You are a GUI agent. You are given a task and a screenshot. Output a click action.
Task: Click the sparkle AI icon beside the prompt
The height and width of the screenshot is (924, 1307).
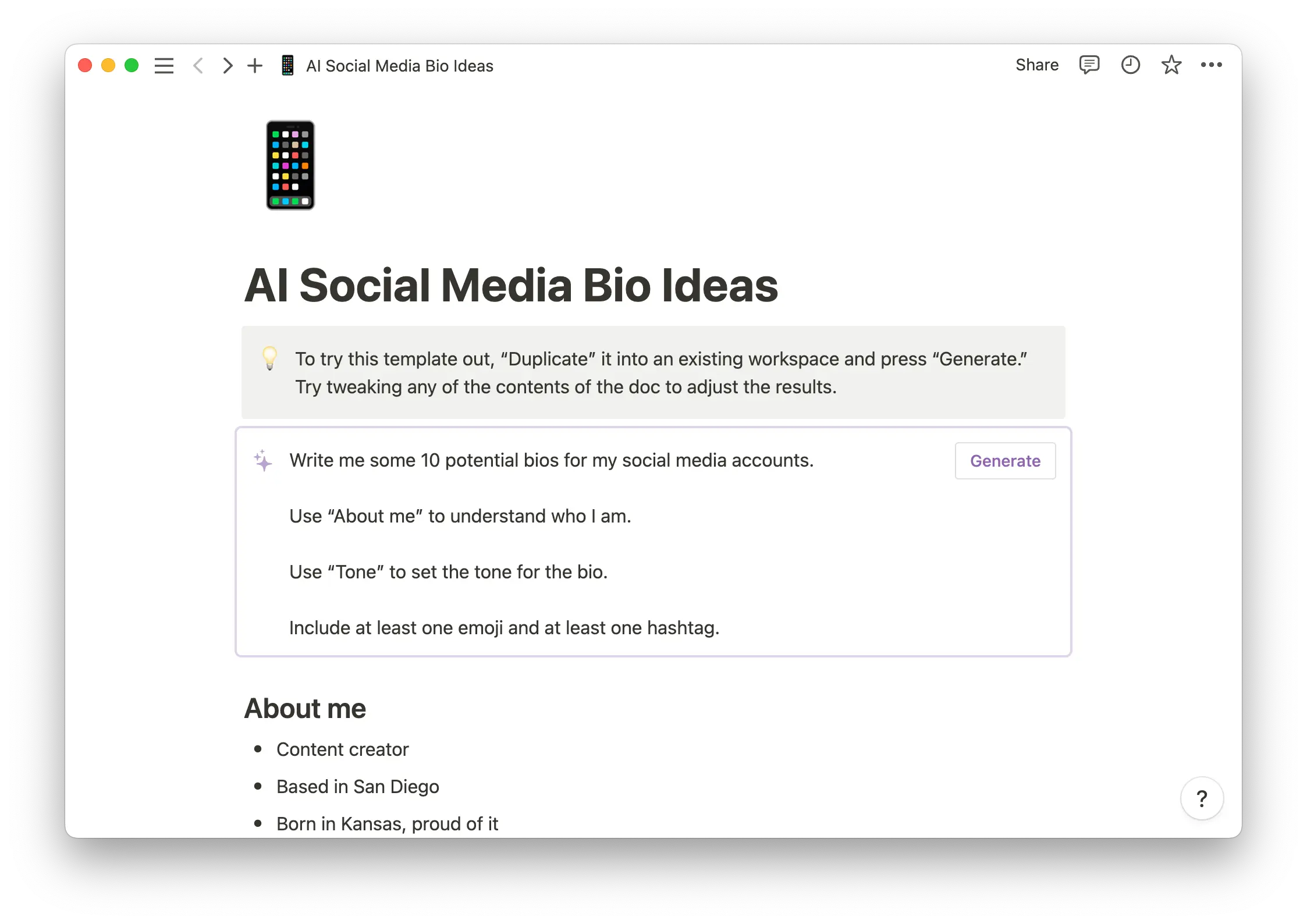(x=264, y=460)
